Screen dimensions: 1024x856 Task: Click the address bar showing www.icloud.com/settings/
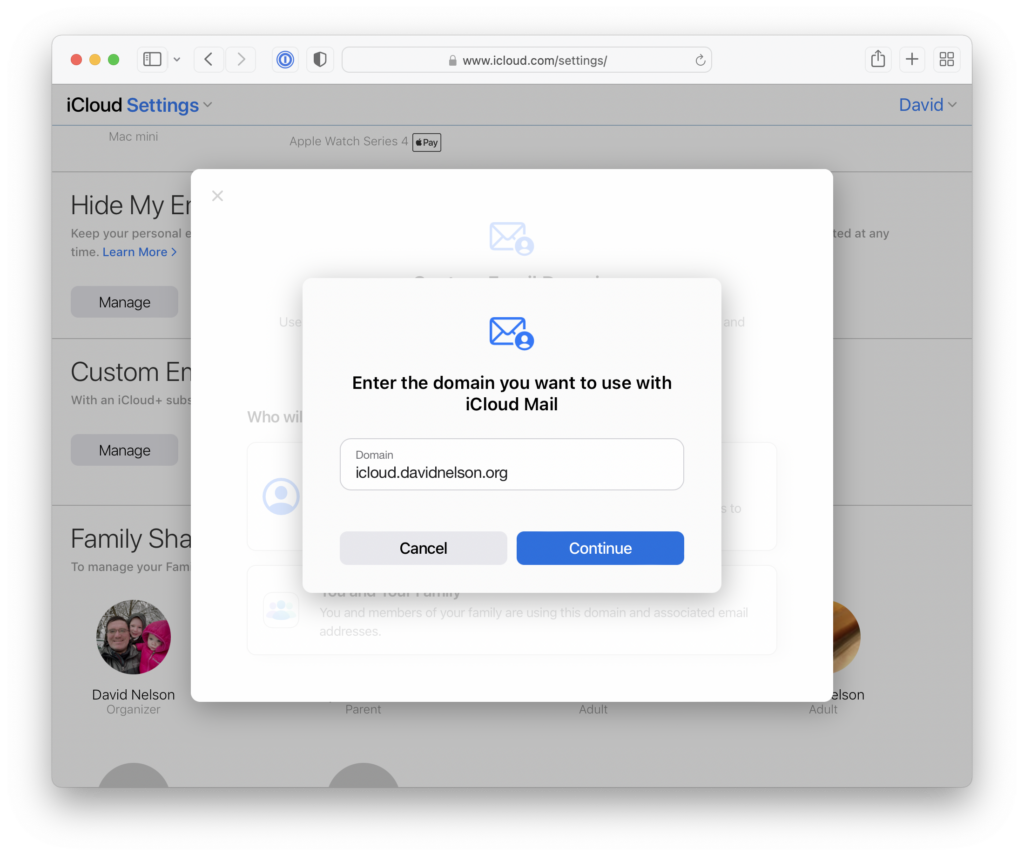click(x=526, y=60)
